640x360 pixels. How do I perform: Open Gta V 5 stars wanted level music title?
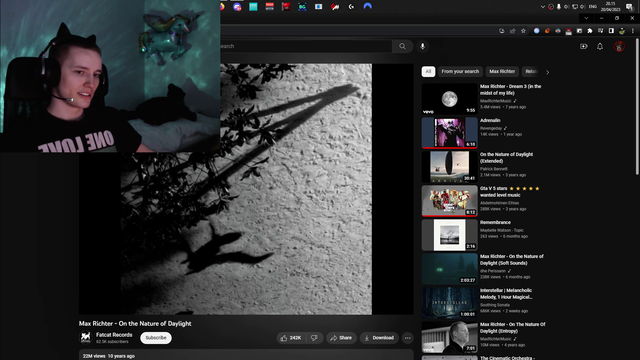(510, 192)
